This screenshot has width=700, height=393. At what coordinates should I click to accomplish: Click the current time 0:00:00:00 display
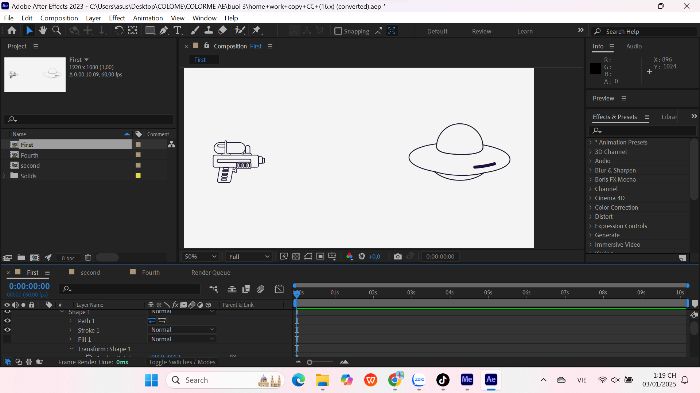[x=29, y=286]
